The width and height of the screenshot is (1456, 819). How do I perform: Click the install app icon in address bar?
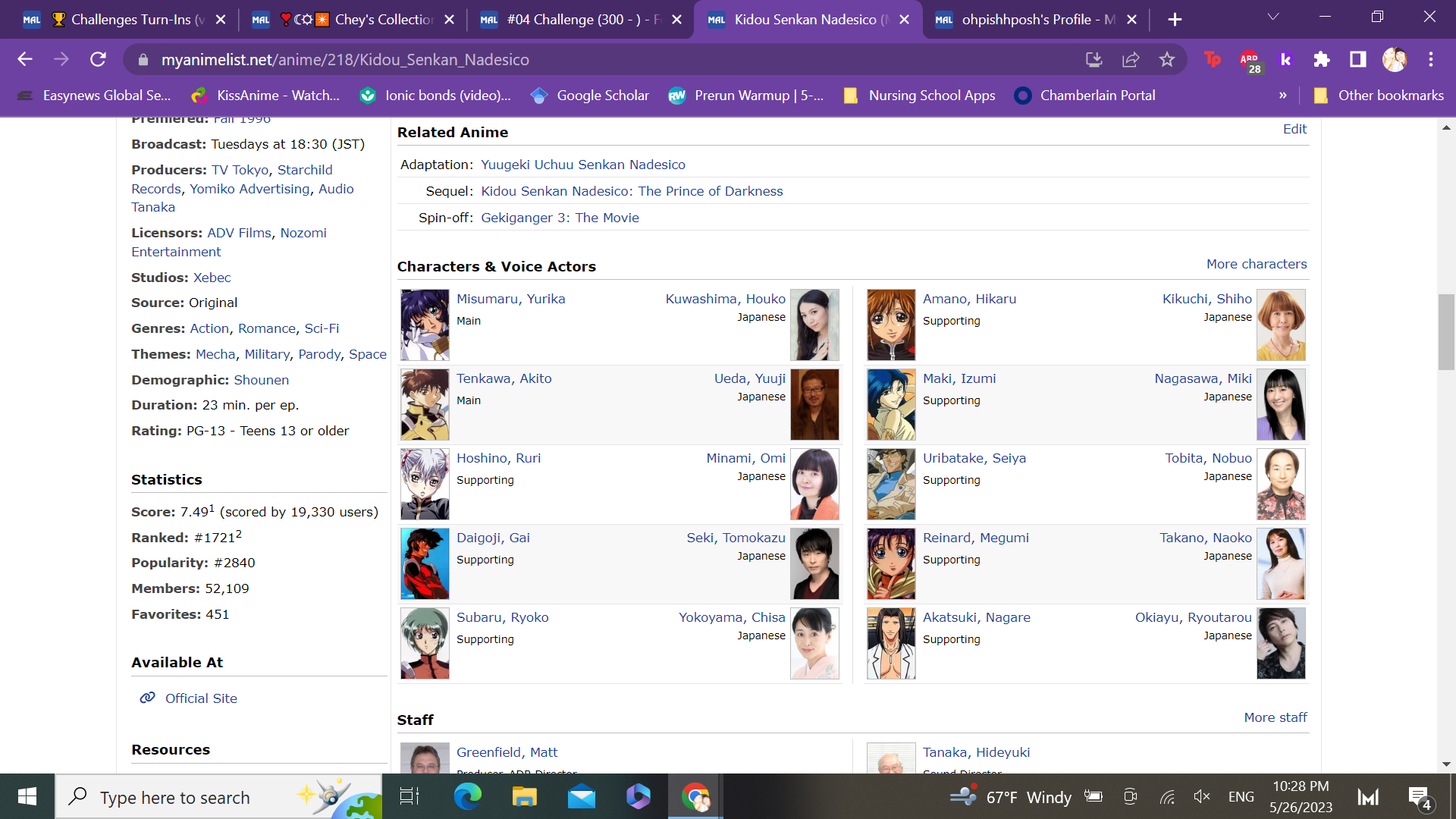tap(1094, 59)
